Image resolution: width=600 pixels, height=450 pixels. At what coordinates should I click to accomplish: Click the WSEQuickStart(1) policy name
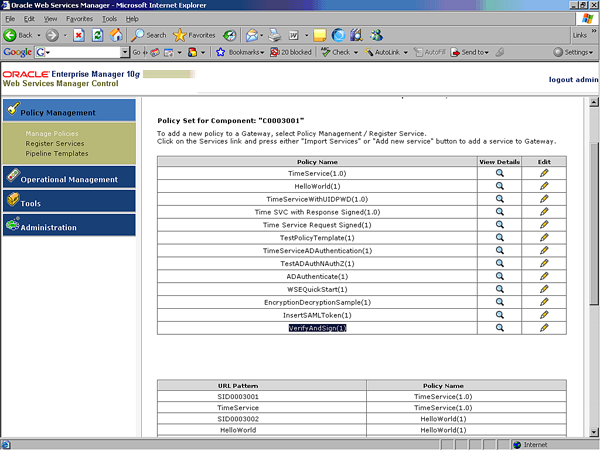[317, 289]
